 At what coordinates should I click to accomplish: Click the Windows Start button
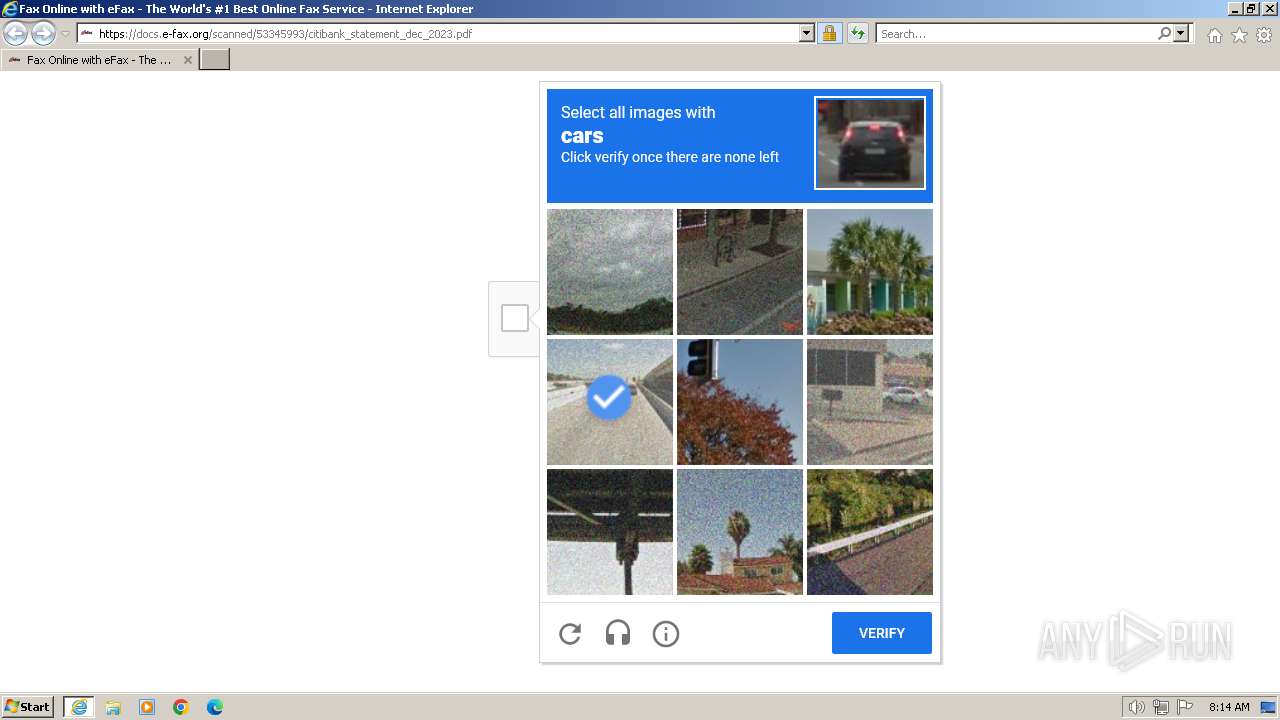point(27,707)
